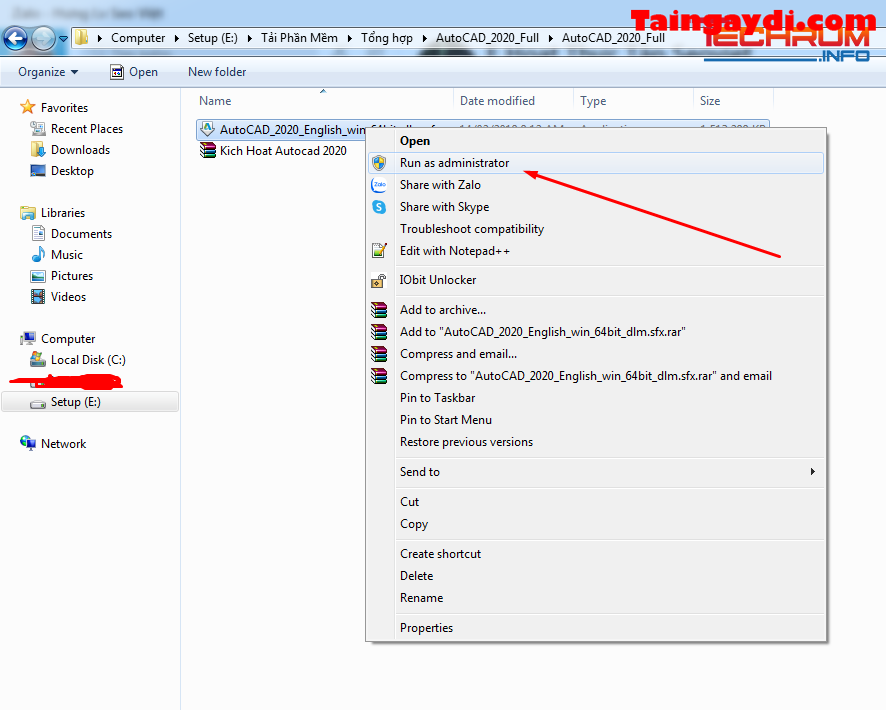Click the Zalo icon in context menu
The width and height of the screenshot is (886, 710).
click(379, 185)
